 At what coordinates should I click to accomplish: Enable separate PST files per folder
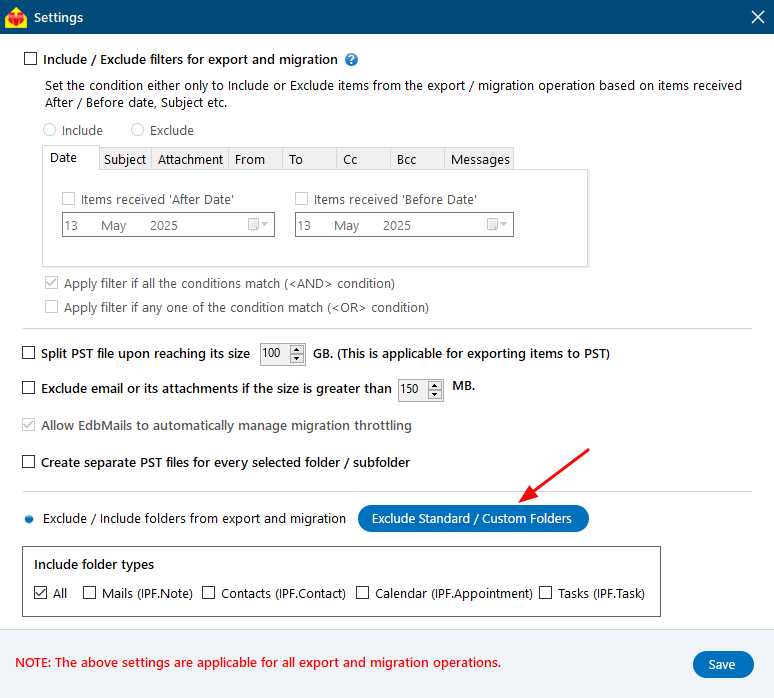click(x=29, y=462)
